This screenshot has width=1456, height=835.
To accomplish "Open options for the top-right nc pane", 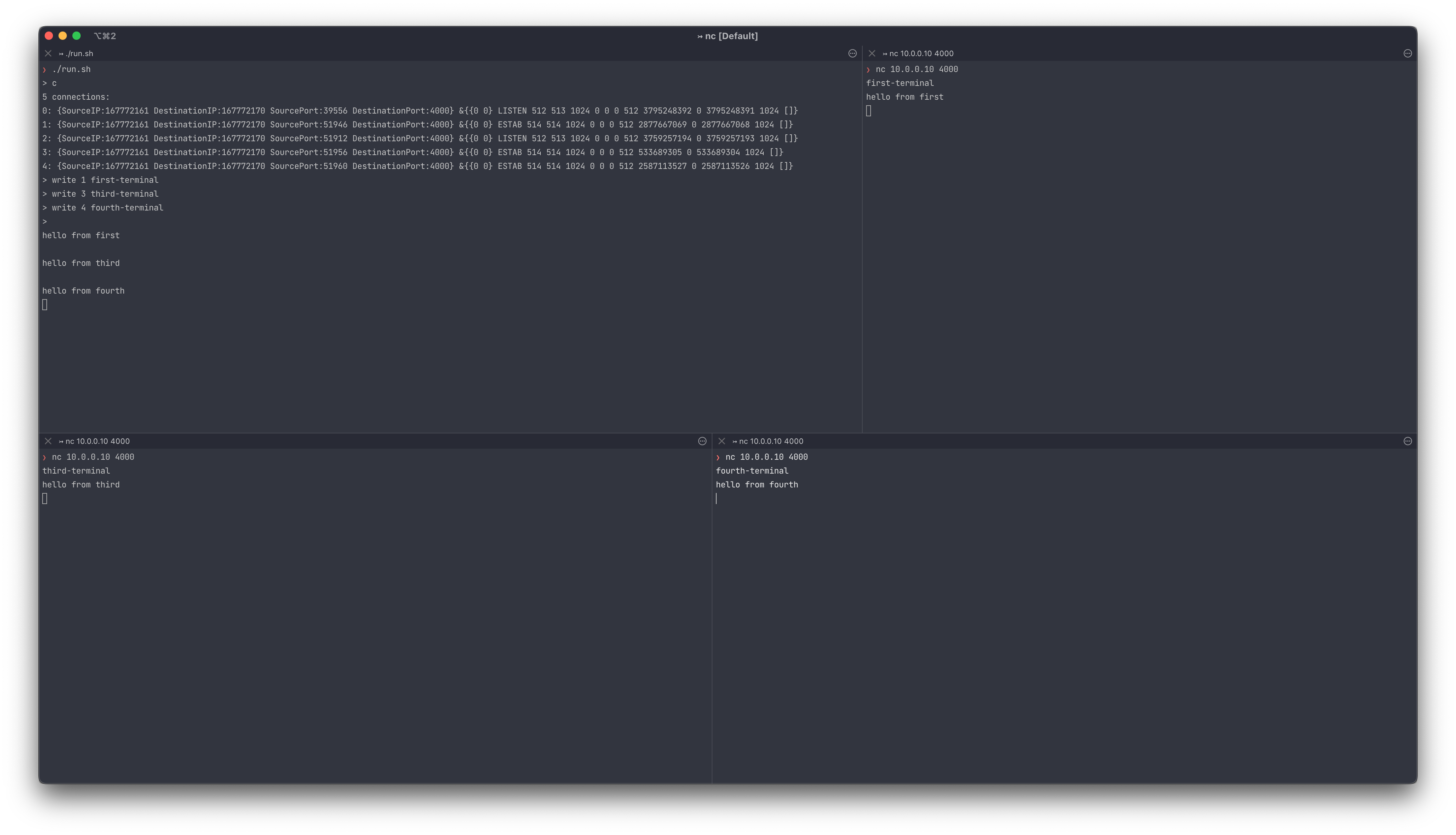I will [1407, 53].
